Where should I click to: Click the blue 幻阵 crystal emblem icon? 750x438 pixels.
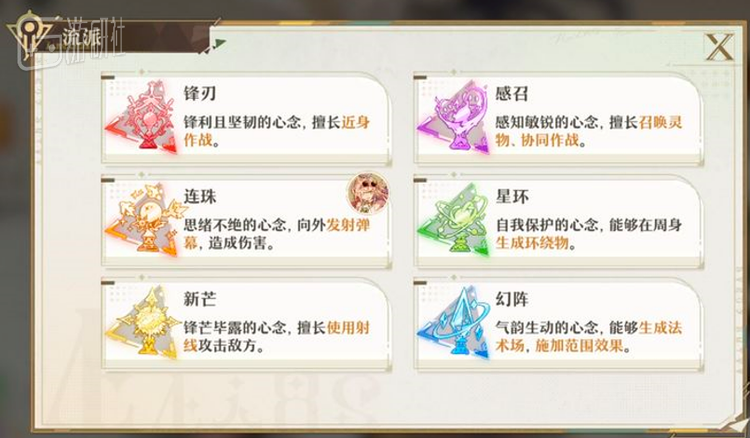coord(454,323)
